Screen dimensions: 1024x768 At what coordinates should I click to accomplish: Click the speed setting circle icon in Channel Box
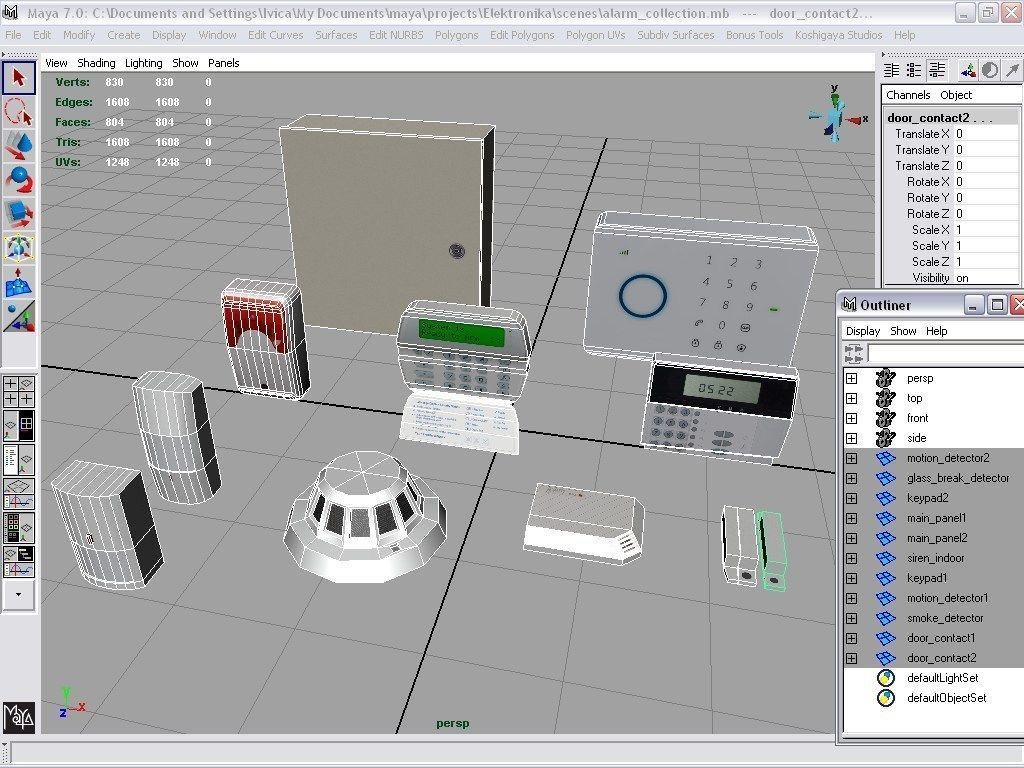tap(990, 70)
